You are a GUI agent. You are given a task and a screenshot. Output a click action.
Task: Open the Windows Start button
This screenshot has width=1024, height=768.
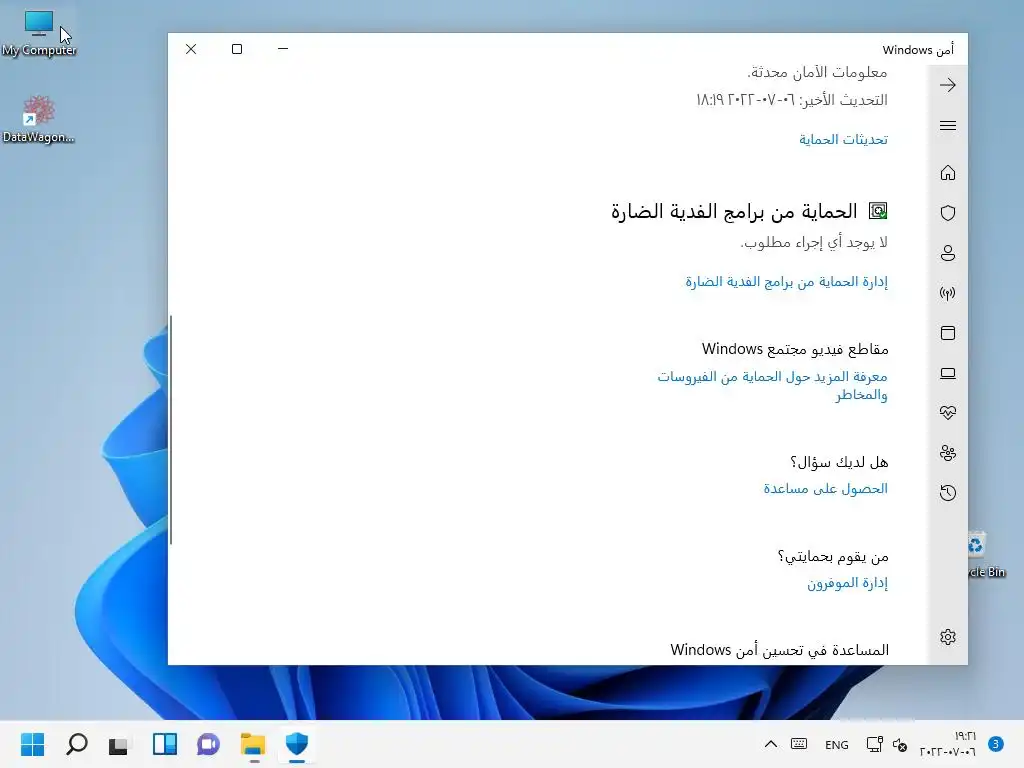(x=33, y=744)
